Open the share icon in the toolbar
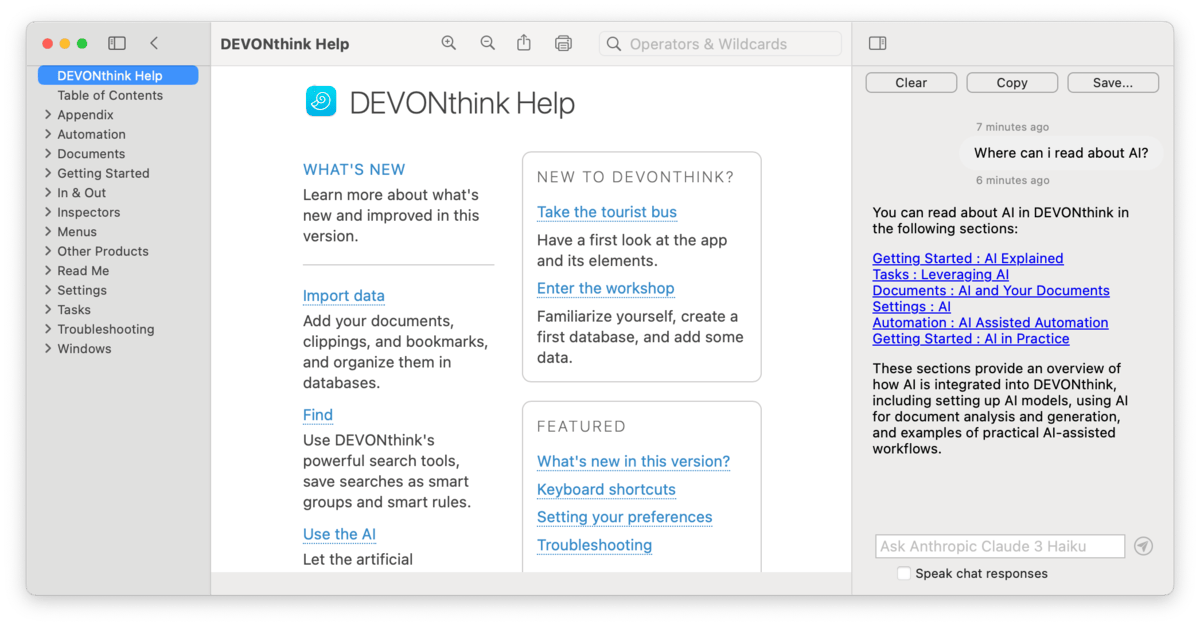 [524, 43]
